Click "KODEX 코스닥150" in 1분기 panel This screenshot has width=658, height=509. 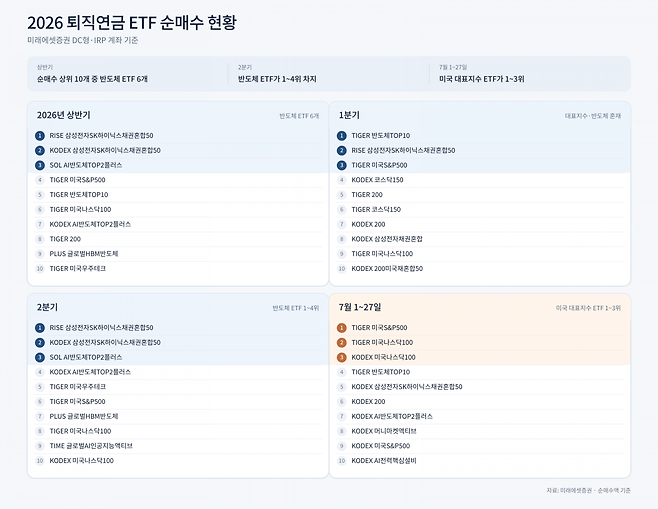[x=377, y=180]
